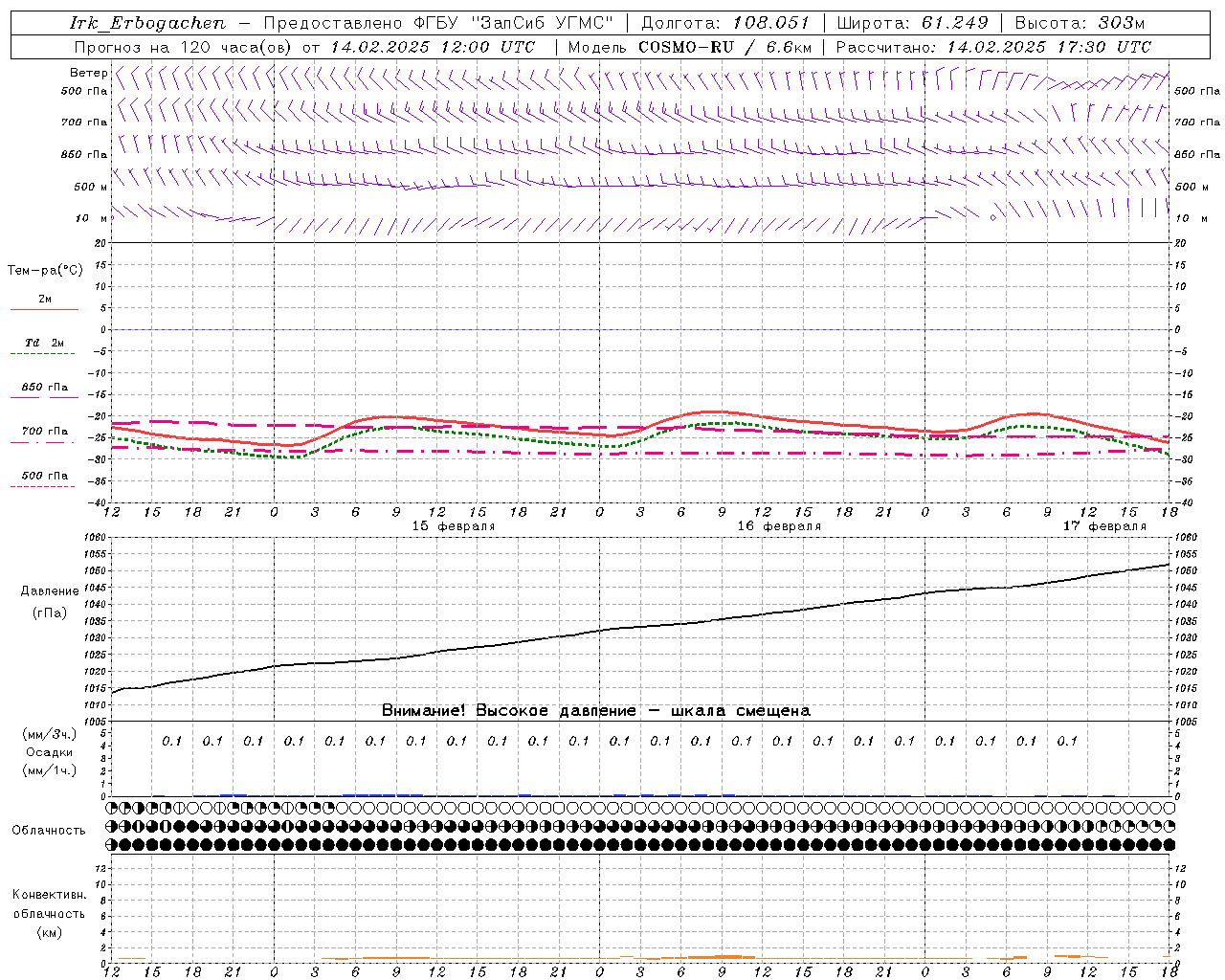This screenshot has width=1225, height=980.
Task: Click the '(мм/1ч.)' hourly precipitation label
Action: coord(50,770)
